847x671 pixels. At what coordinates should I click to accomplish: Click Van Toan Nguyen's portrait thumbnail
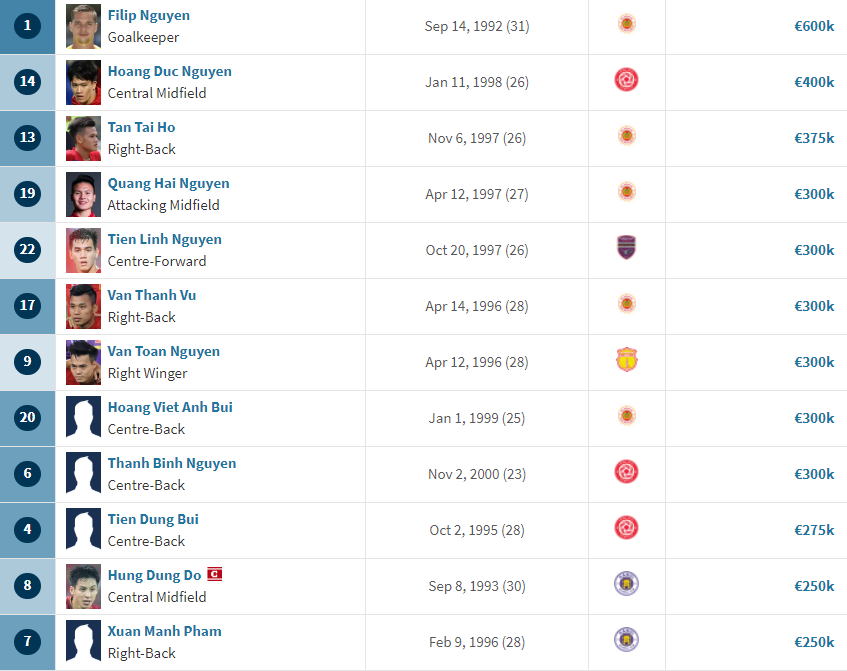(83, 362)
